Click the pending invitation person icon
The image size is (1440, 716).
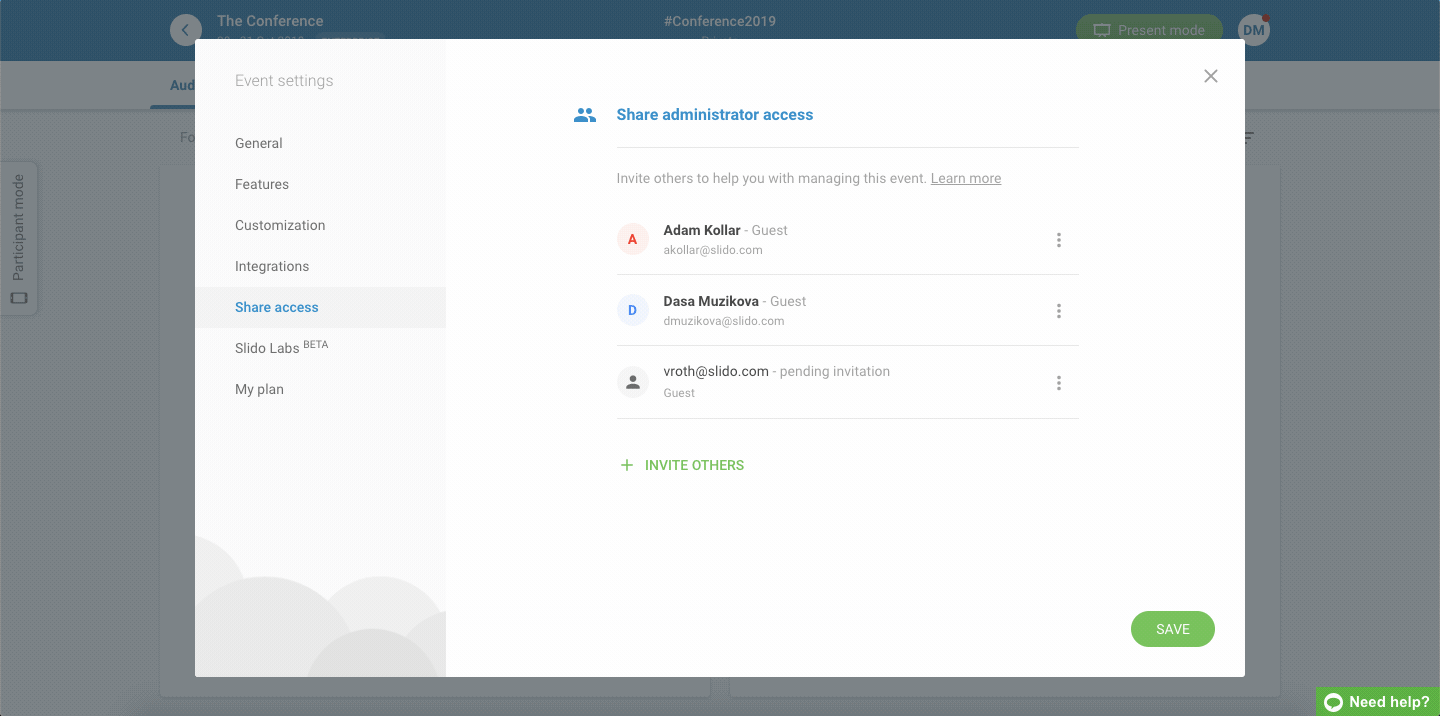(x=633, y=382)
